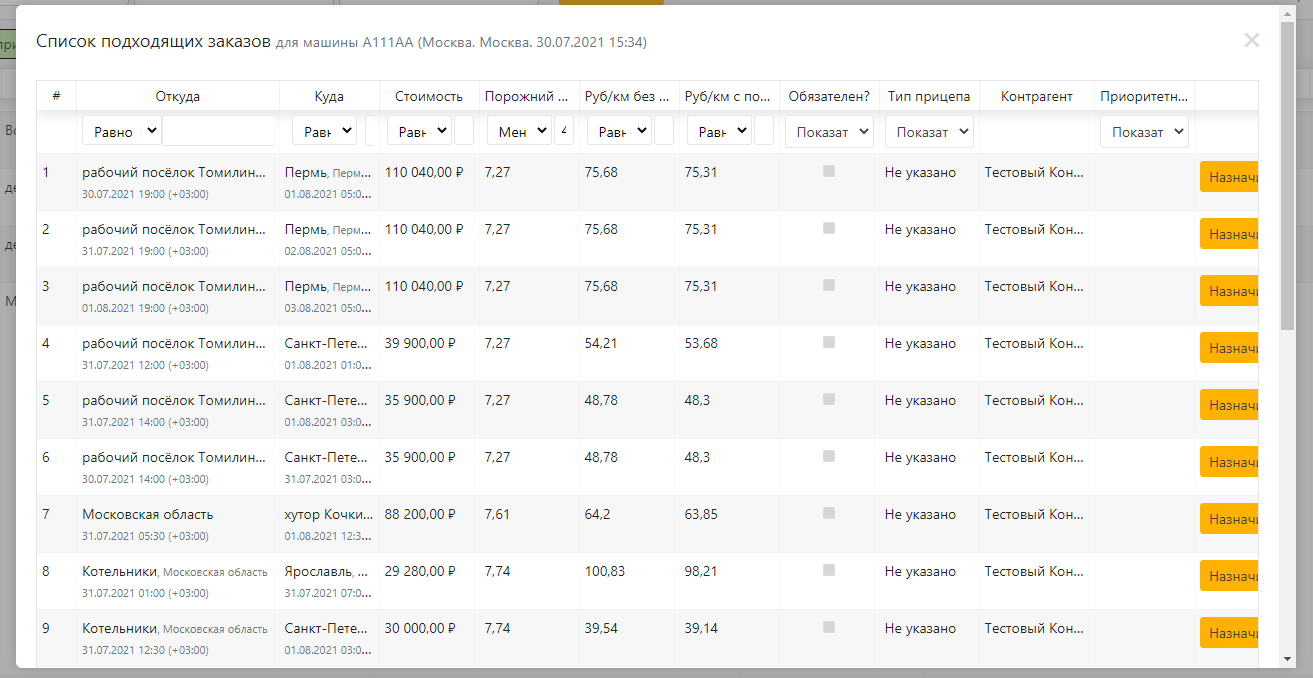This screenshot has width=1313, height=678.
Task: Click Назначить button for order 7
Action: click(x=1229, y=519)
